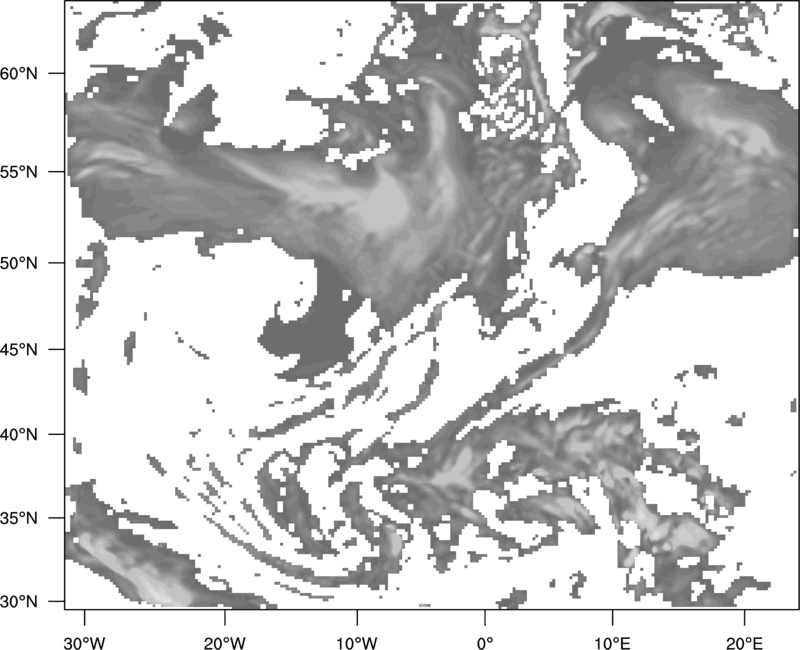Image resolution: width=800 pixels, height=650 pixels.
Task: Click the 45°N latitude label
Action: pos(19,349)
